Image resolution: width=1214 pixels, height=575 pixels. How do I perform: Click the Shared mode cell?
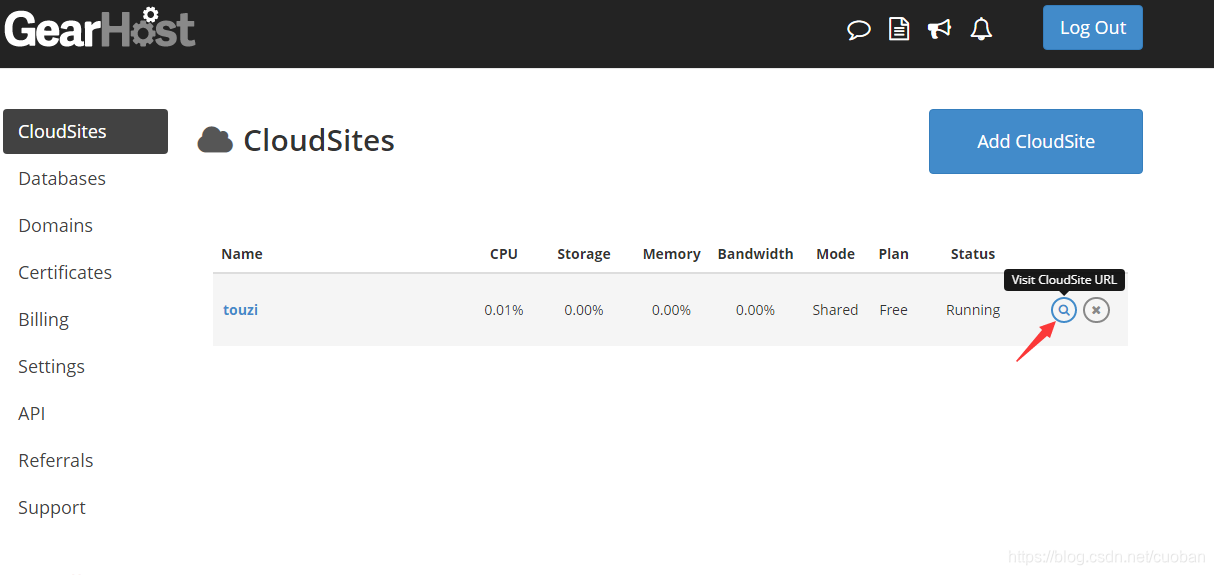pos(835,310)
